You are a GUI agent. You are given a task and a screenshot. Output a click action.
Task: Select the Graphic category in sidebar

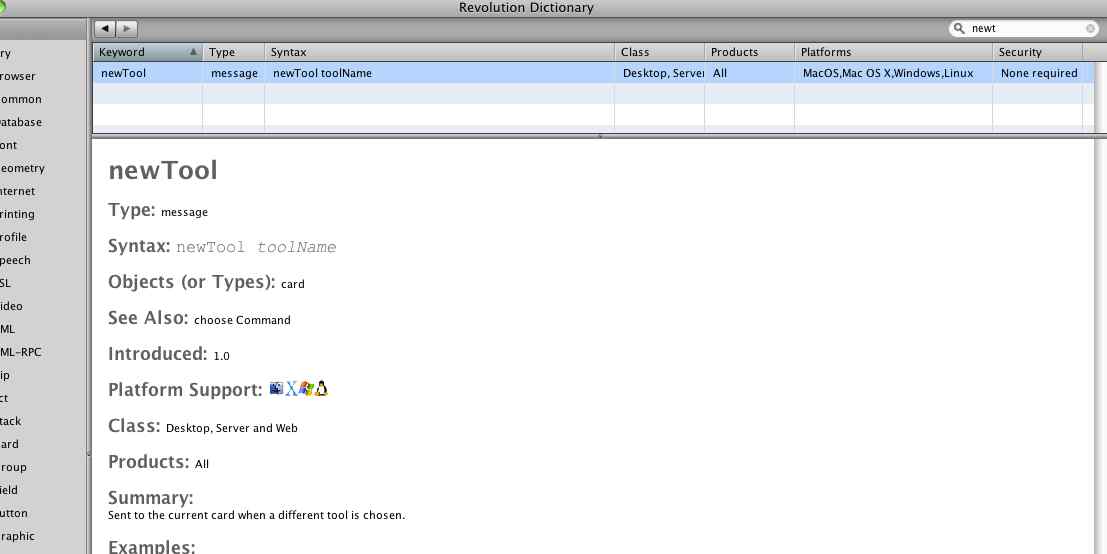tap(17, 536)
